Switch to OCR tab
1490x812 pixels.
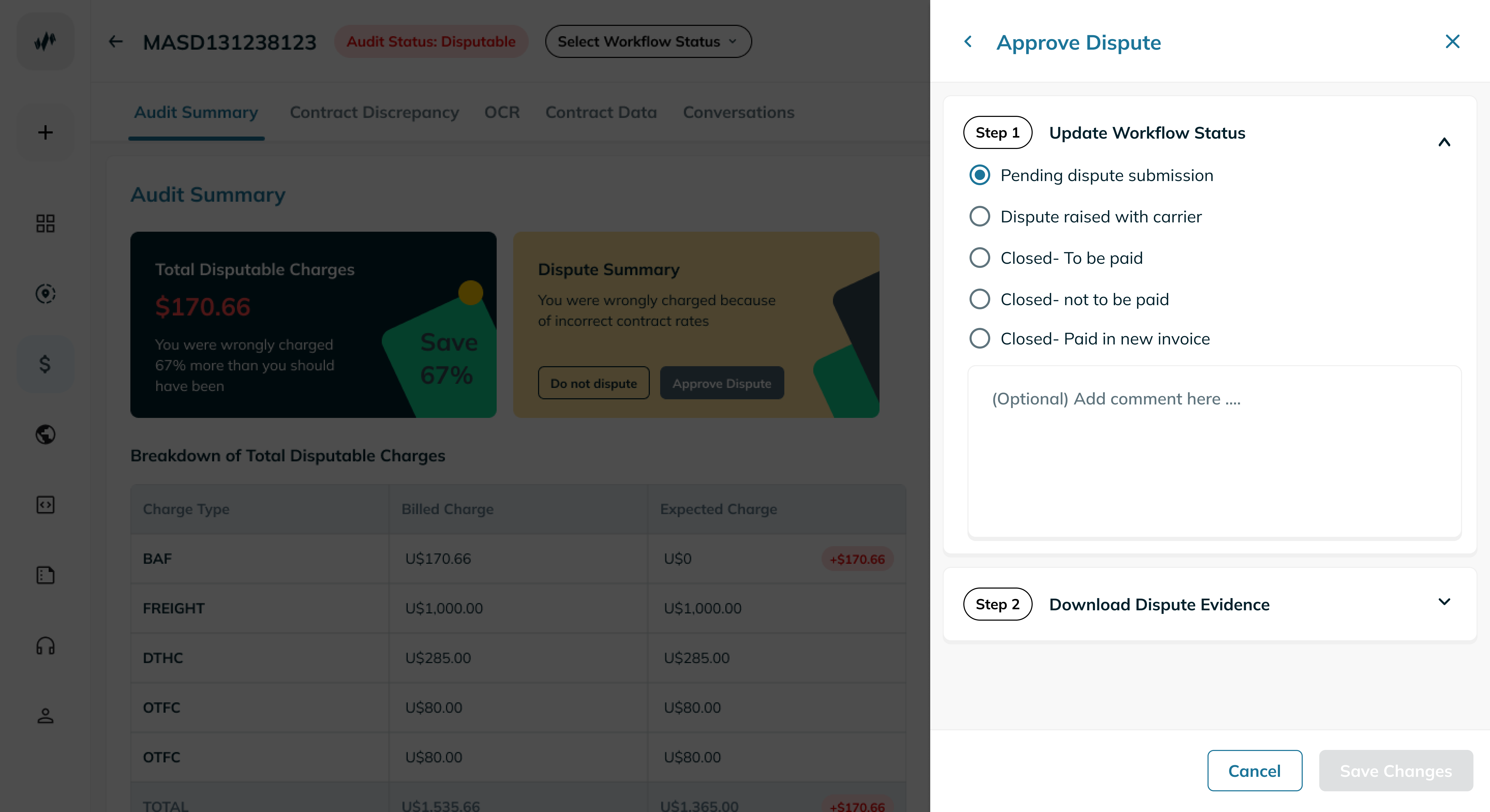pos(502,112)
